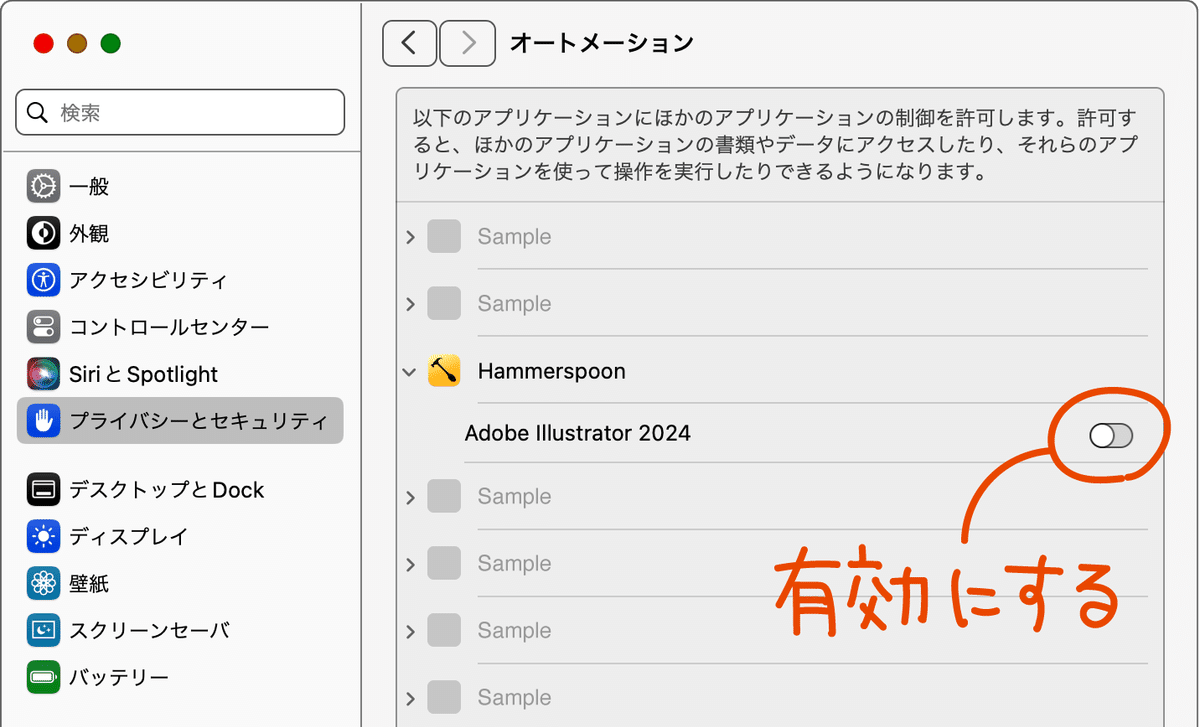Collapse the Hammerspoon disclosure chevron

coord(409,371)
